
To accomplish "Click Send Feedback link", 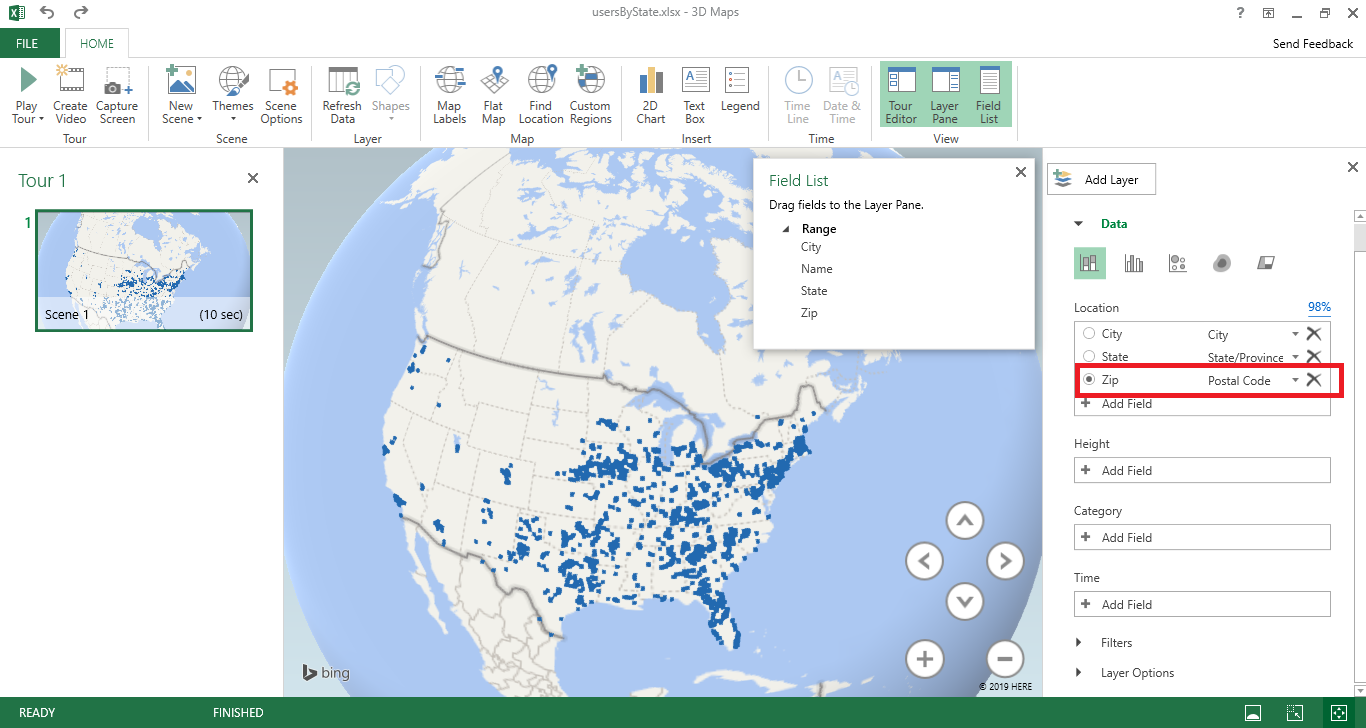I will [1313, 44].
